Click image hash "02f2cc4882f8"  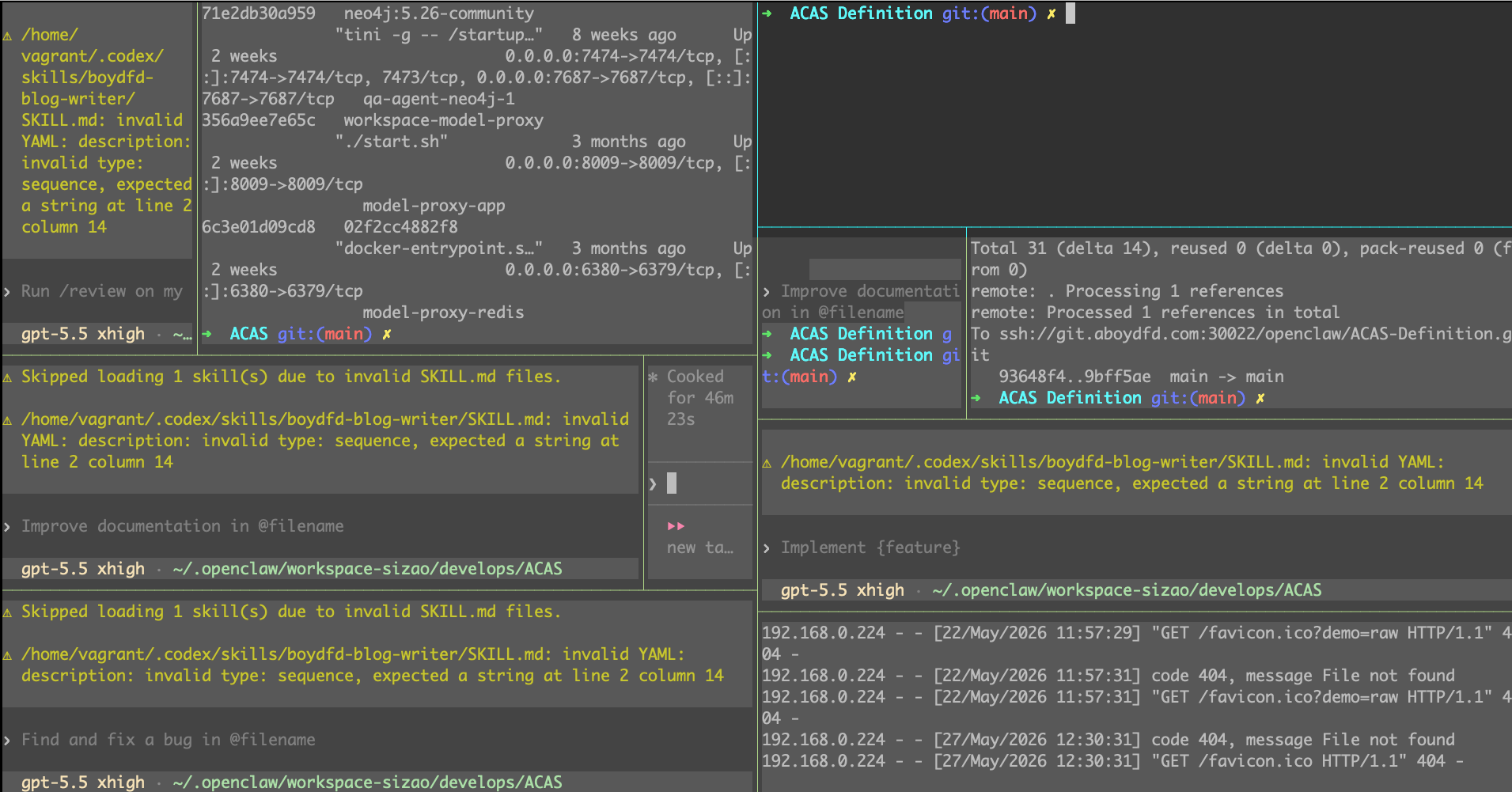click(401, 227)
